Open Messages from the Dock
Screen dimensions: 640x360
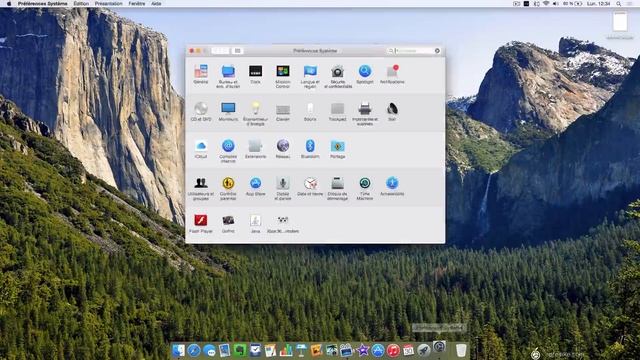click(209, 350)
